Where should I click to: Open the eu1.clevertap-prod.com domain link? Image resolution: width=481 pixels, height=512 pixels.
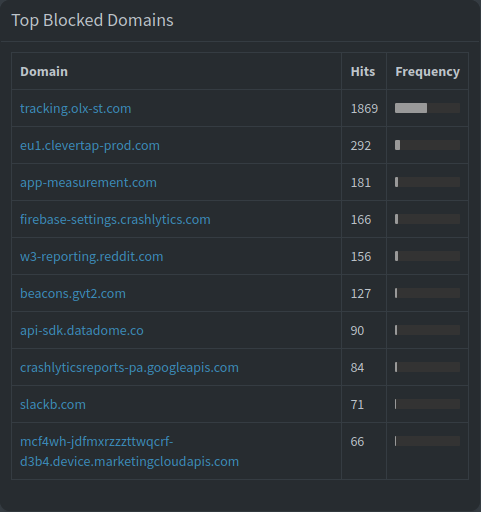90,146
